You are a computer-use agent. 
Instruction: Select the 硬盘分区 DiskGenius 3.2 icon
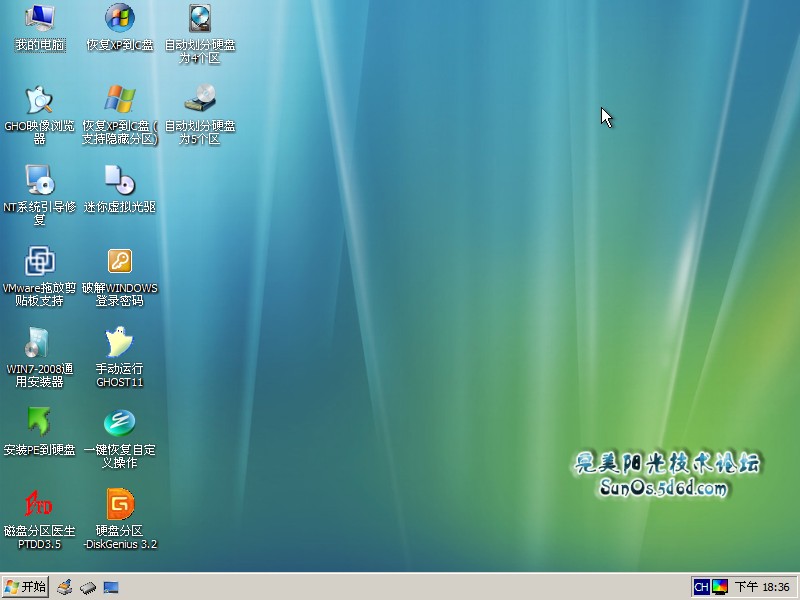pos(120,503)
